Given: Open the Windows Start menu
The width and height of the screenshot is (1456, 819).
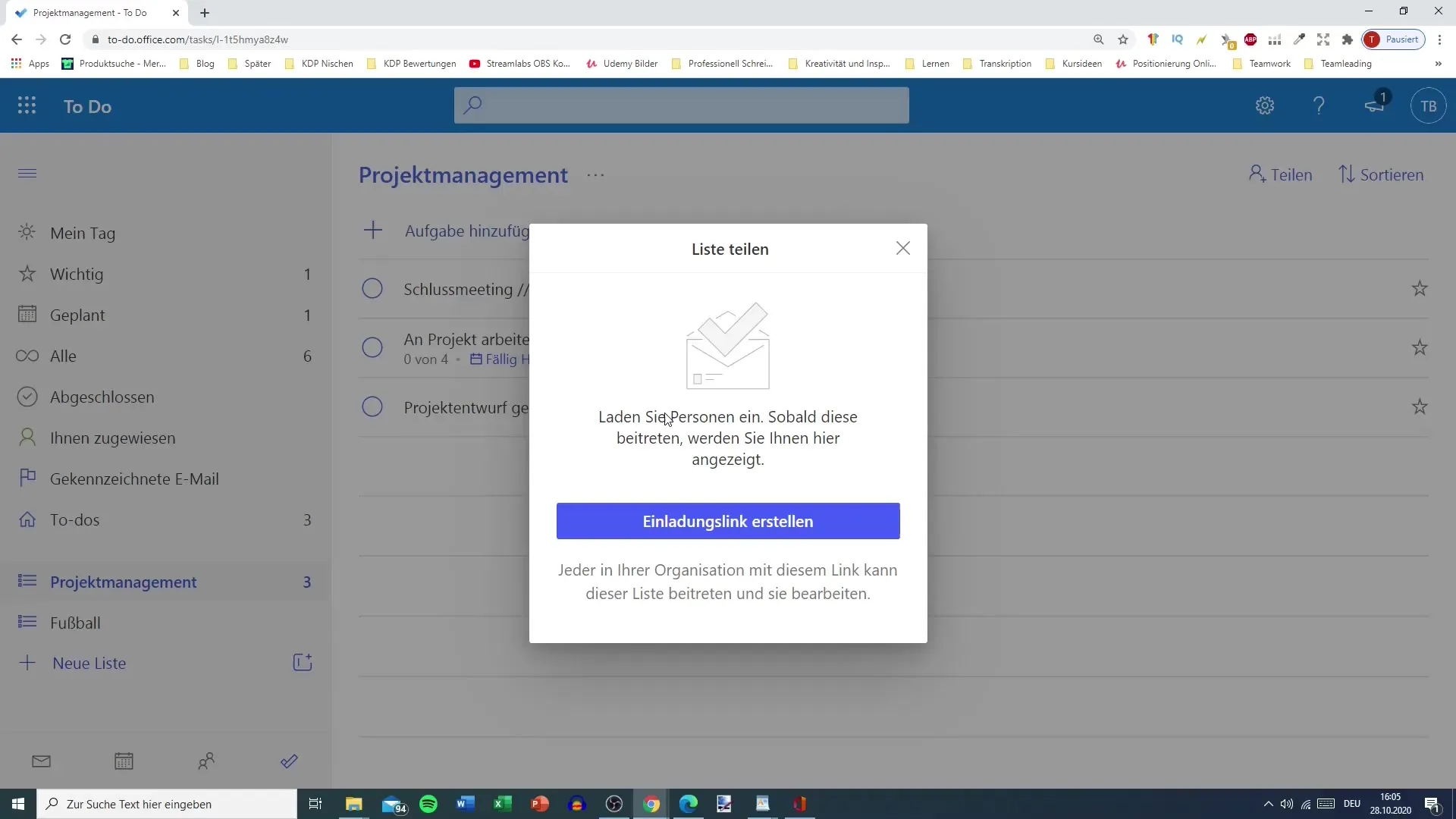Looking at the screenshot, I should point(18,804).
